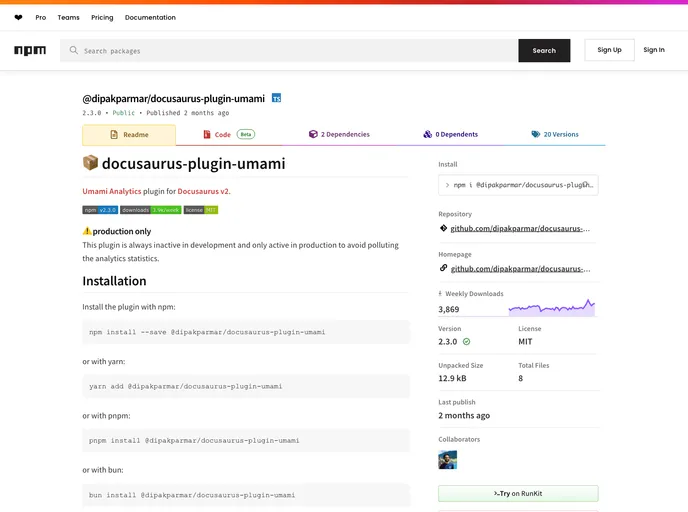Click the homepage chain link icon

tap(443, 268)
